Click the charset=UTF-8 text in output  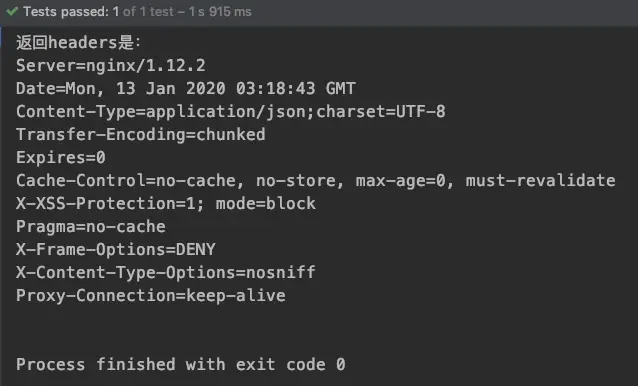pos(381,111)
